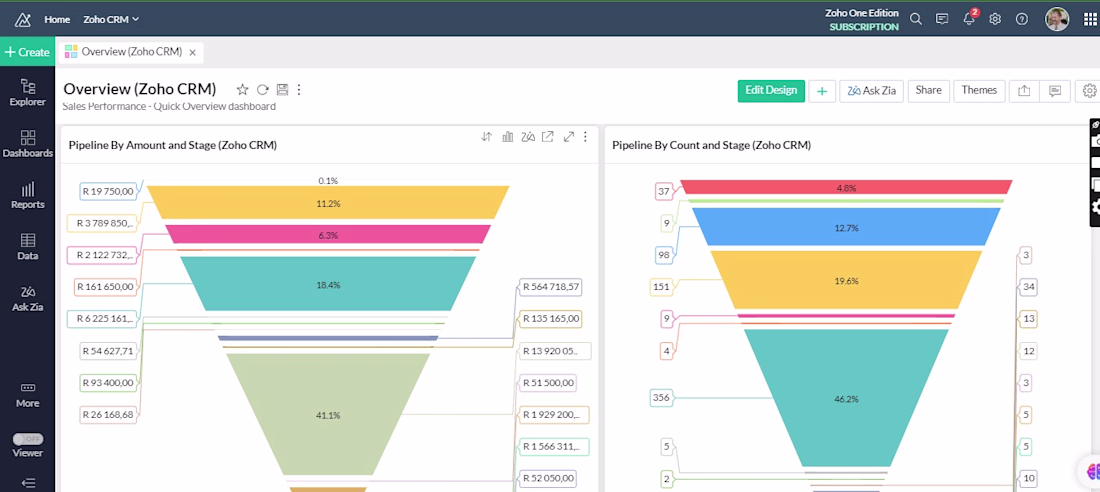Select the green 41.1% funnel segment
This screenshot has width=1100, height=492.
[328, 415]
